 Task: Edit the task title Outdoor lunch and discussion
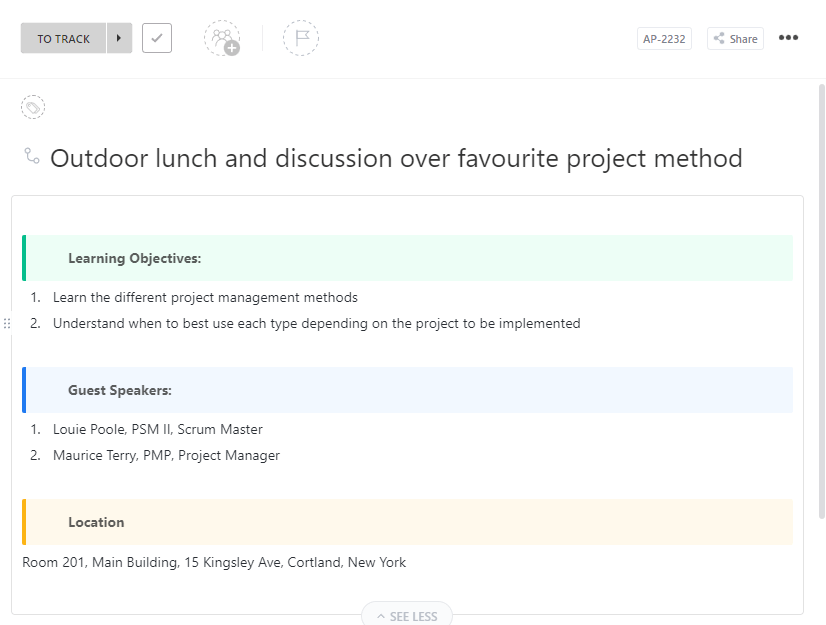[x=396, y=159]
